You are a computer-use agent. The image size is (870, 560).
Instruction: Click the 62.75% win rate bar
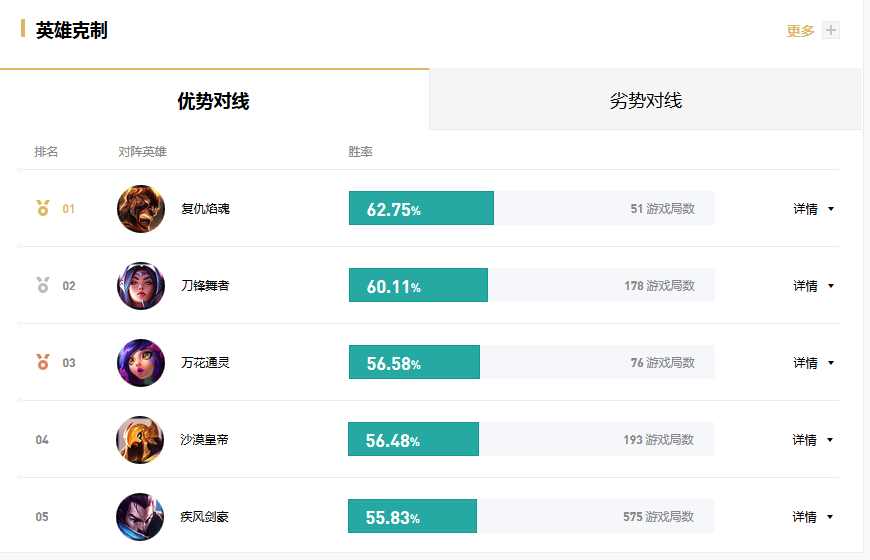[x=421, y=209]
